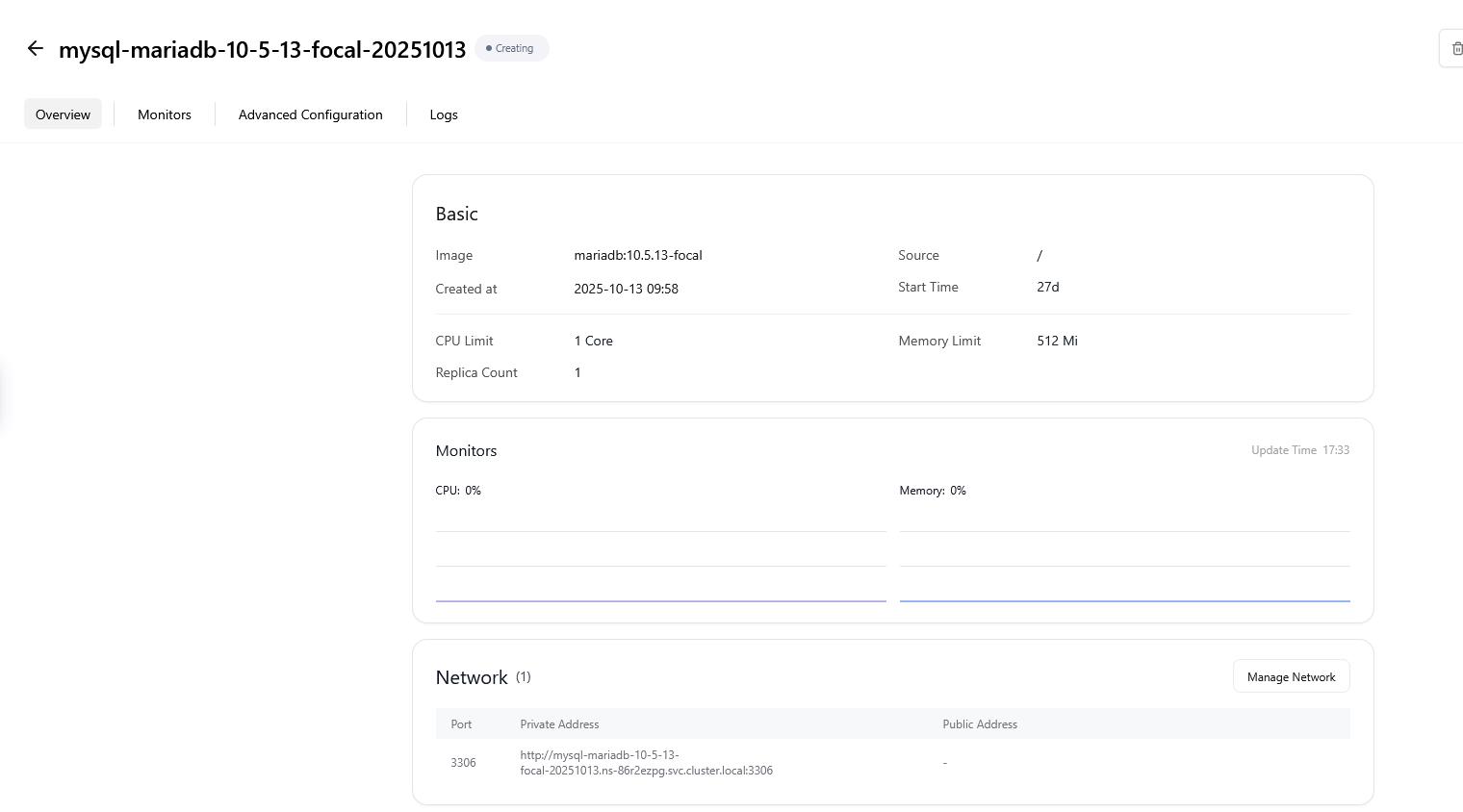The width and height of the screenshot is (1463, 812).
Task: Click the Created at timestamp value
Action: [x=626, y=289]
